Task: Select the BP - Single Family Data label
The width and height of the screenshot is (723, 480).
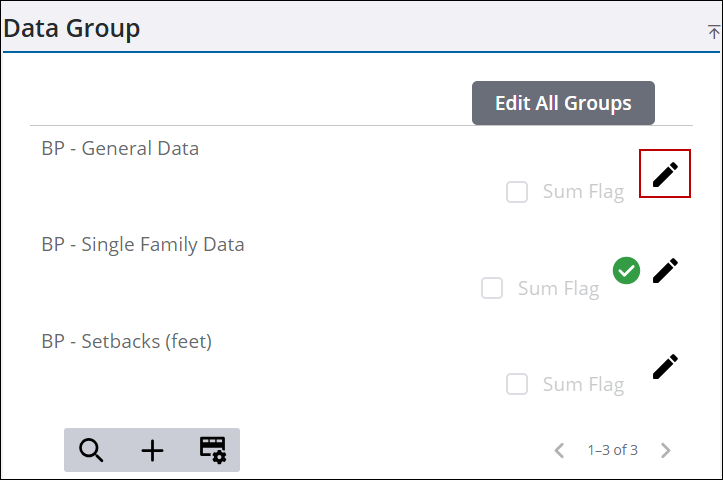Action: tap(142, 245)
